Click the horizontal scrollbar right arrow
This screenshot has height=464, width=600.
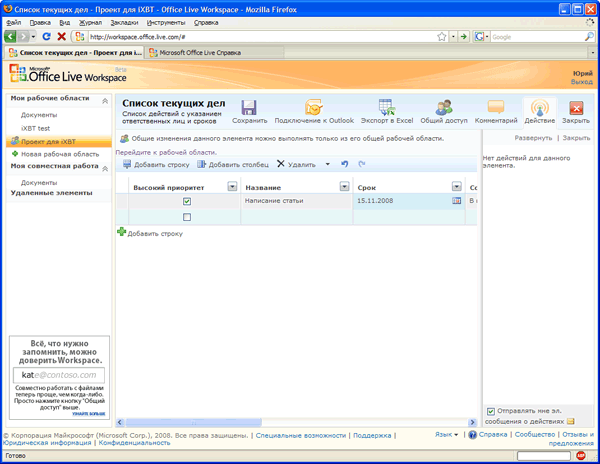[473, 422]
